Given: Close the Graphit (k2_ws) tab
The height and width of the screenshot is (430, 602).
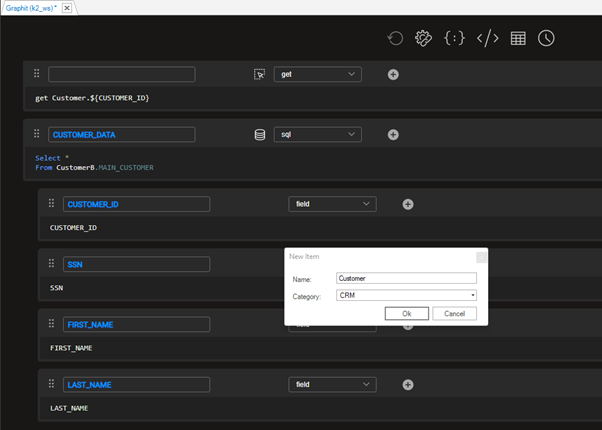Looking at the screenshot, I should tap(67, 8).
